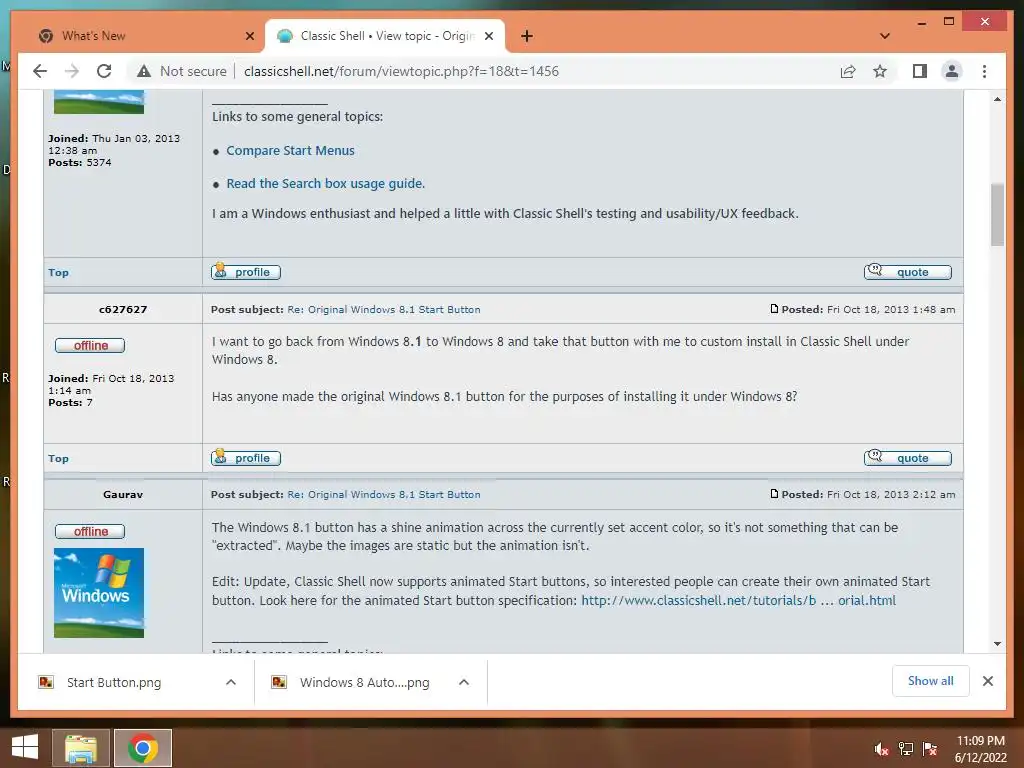Open the Chrome side panel
Image resolution: width=1024 pixels, height=768 pixels.
[920, 71]
